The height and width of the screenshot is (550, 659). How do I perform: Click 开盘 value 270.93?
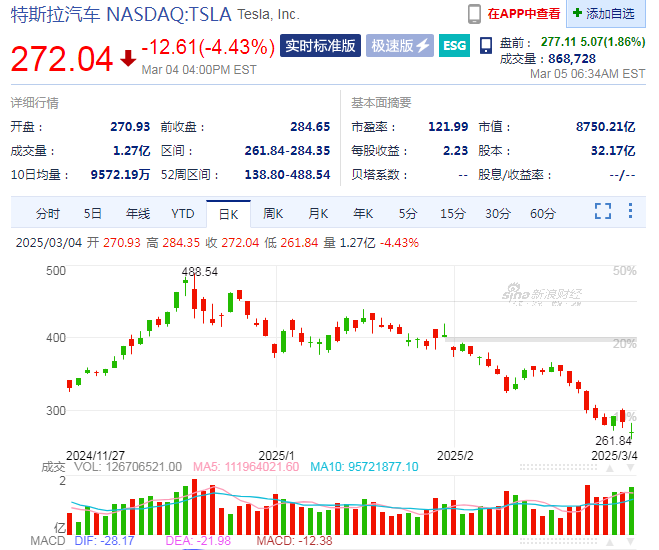[130, 126]
